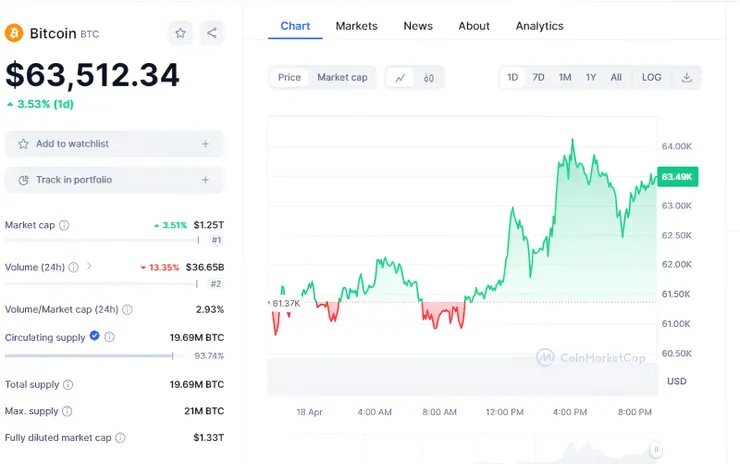Click plus on Track in portfolio
Screen dimensions: 740x464
205,180
